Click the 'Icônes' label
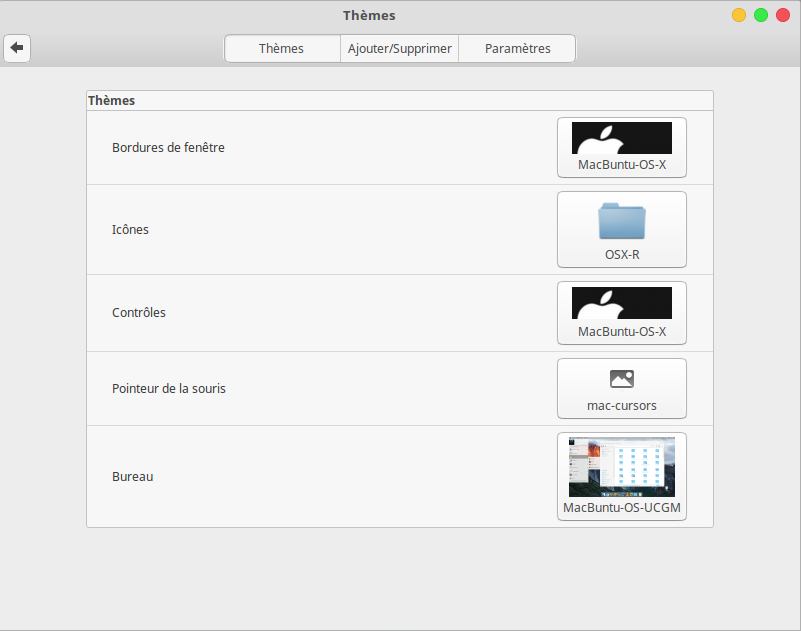The height and width of the screenshot is (631, 801). [130, 229]
